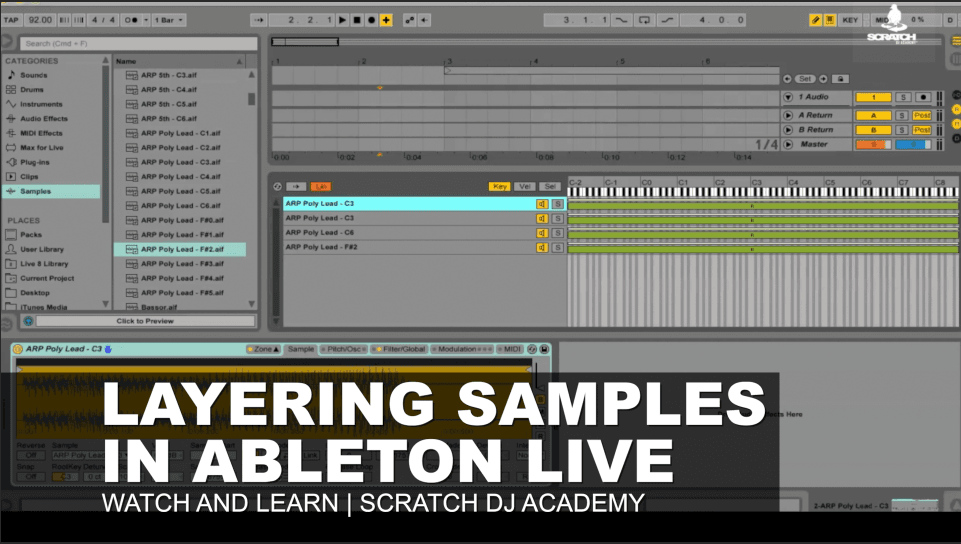Toggle browser preview headphone icon

coord(28,321)
